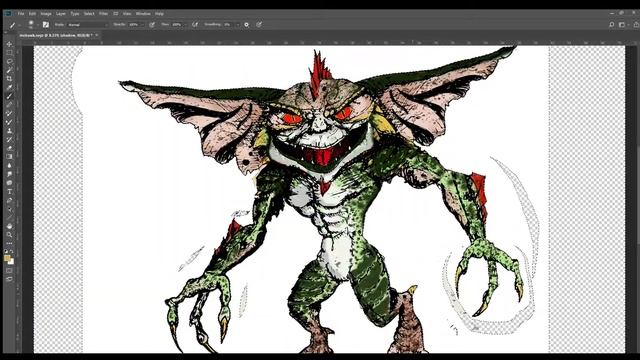Select the Eyedropper tool
640x360 pixels.
(x=9, y=87)
